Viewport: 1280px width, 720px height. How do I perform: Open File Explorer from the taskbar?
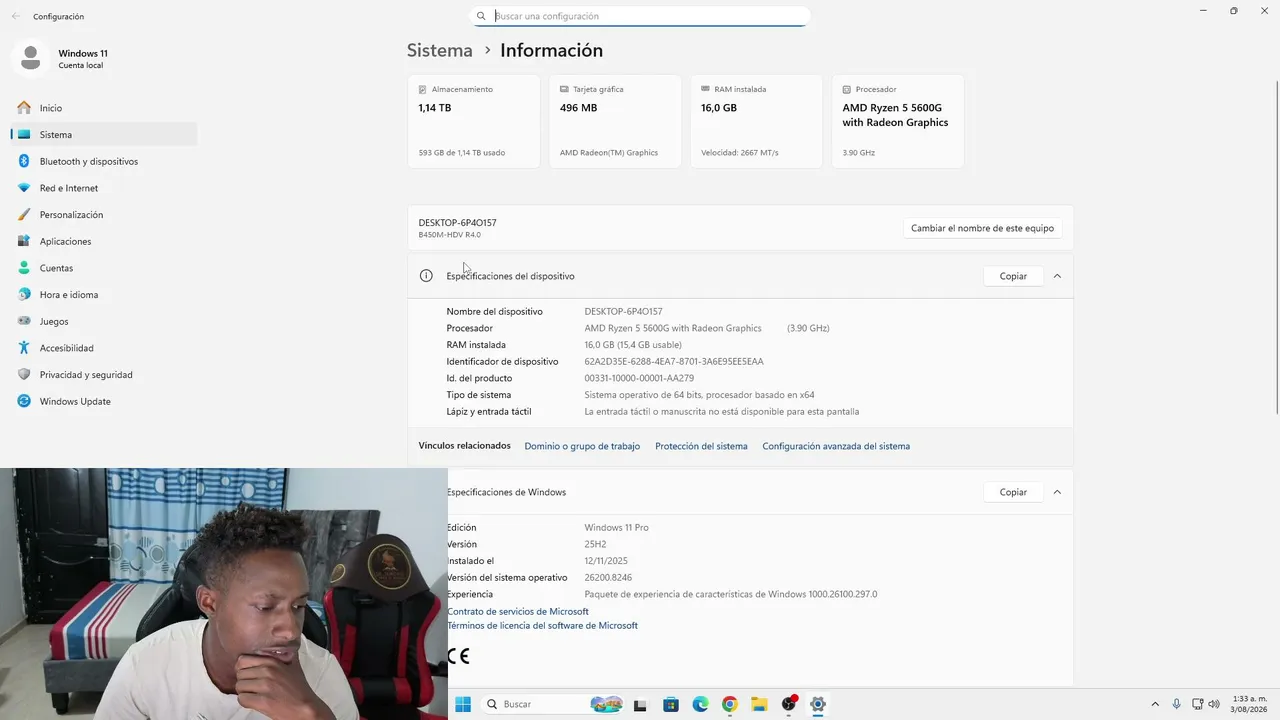tap(759, 704)
